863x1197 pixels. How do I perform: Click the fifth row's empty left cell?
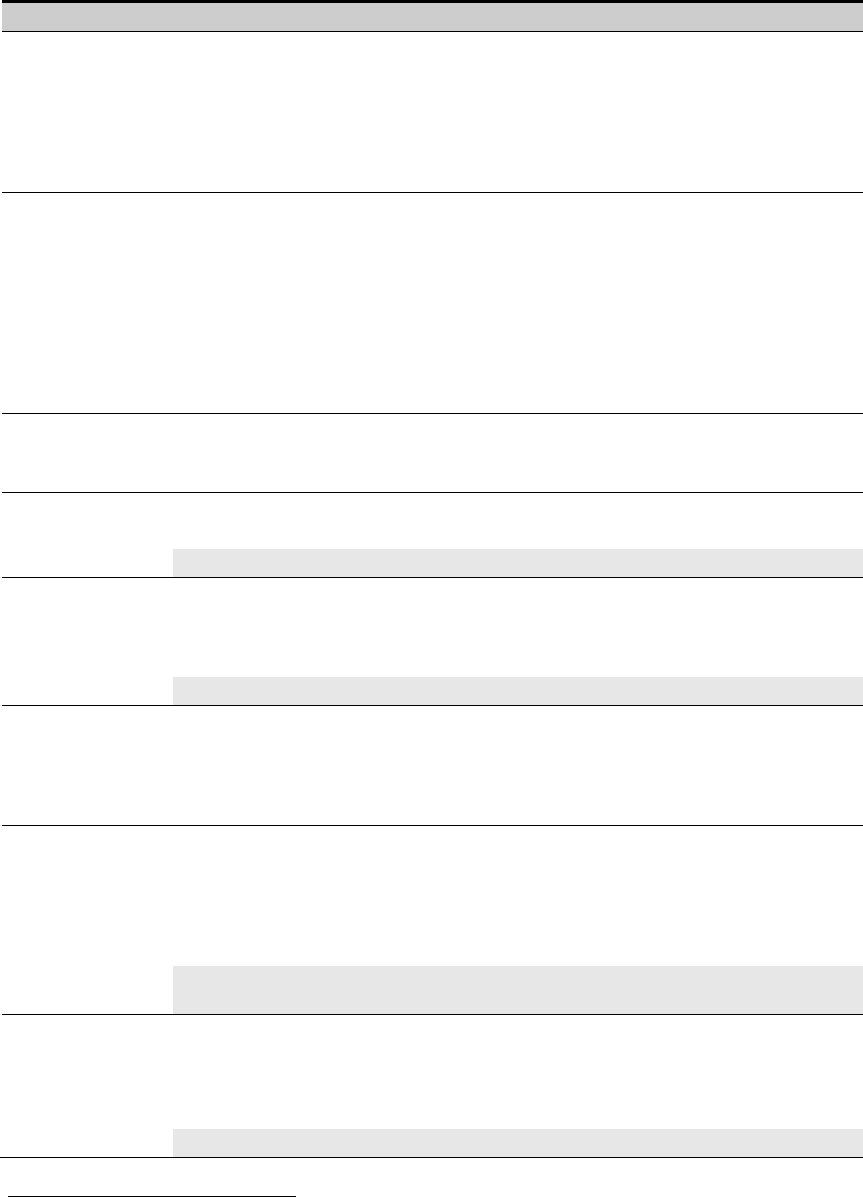(x=86, y=641)
